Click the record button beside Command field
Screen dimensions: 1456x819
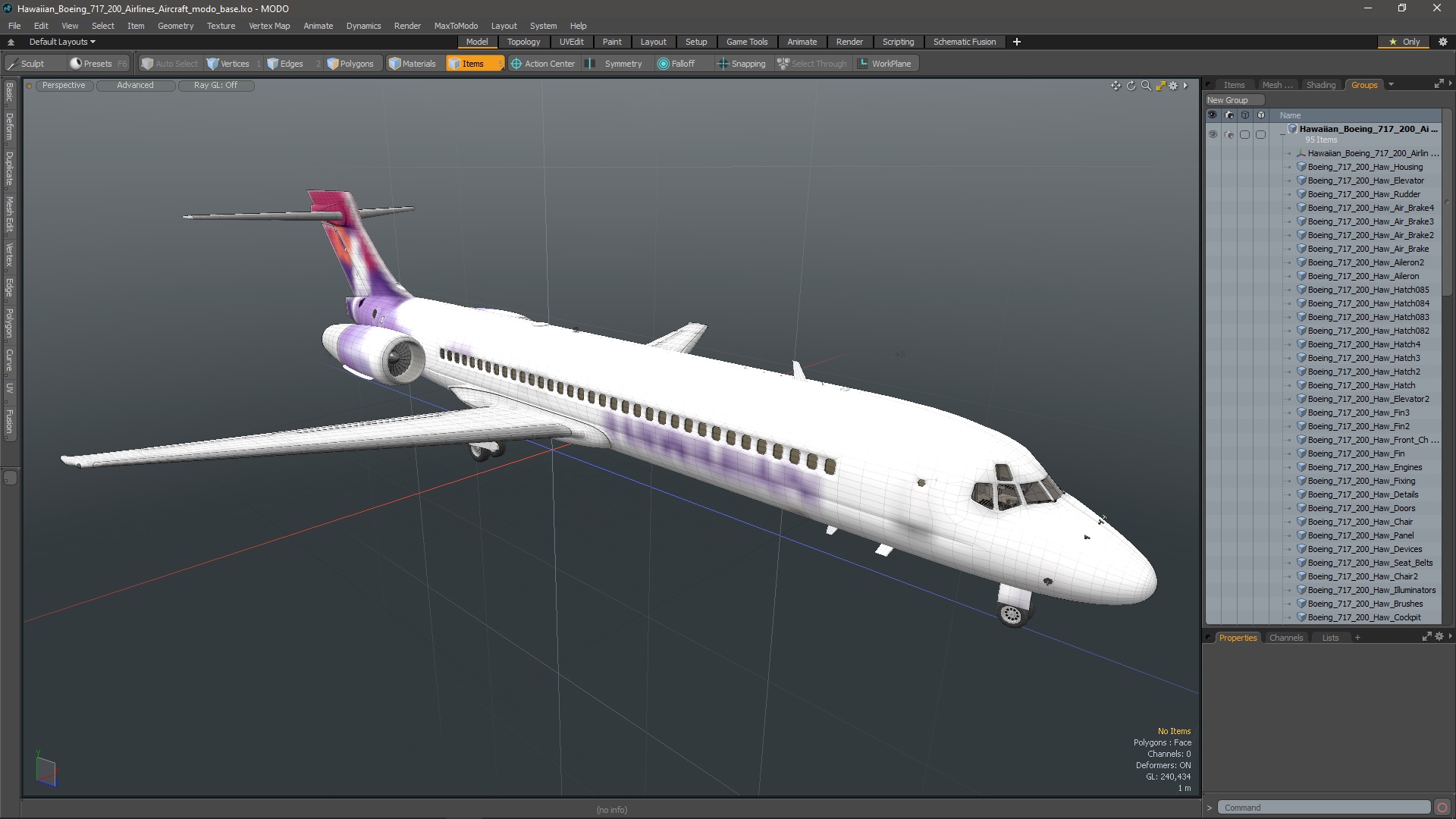[x=1442, y=808]
